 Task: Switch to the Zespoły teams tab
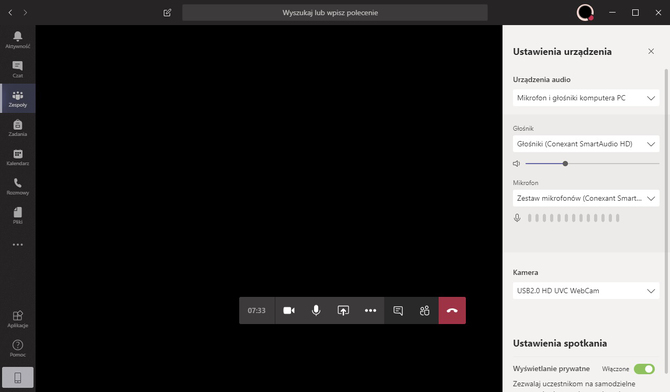18,98
